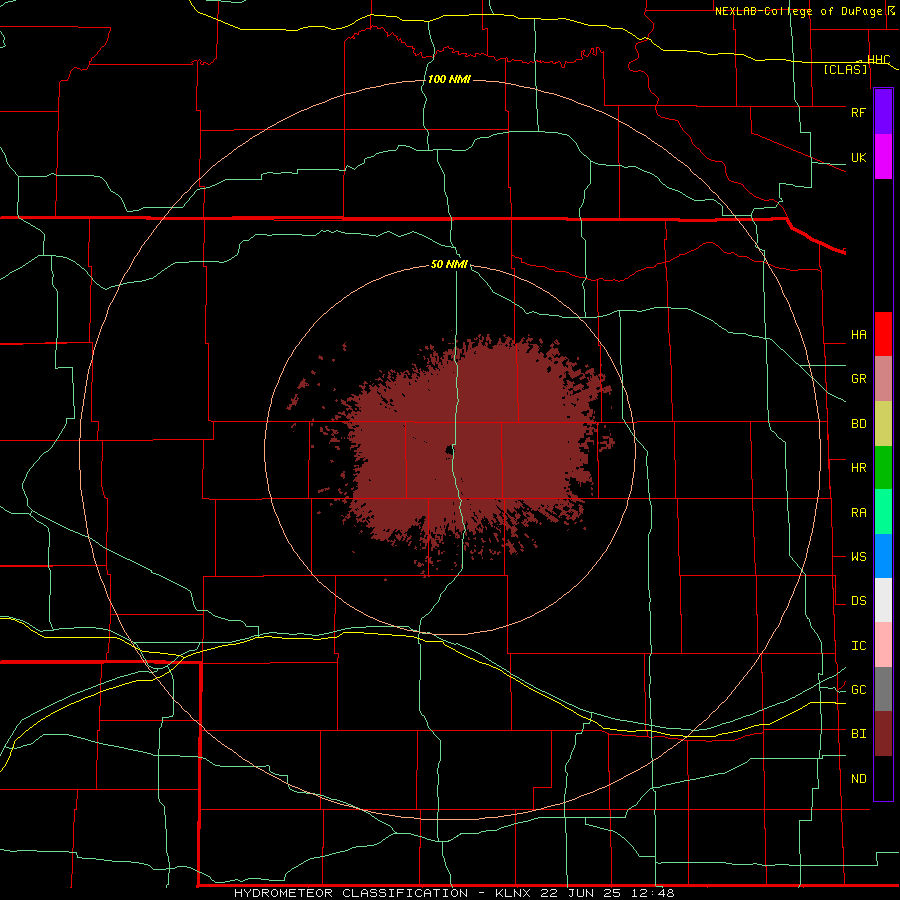The image size is (900, 900).
Task: Click the RA mint-green legend swatch
Action: (883, 512)
